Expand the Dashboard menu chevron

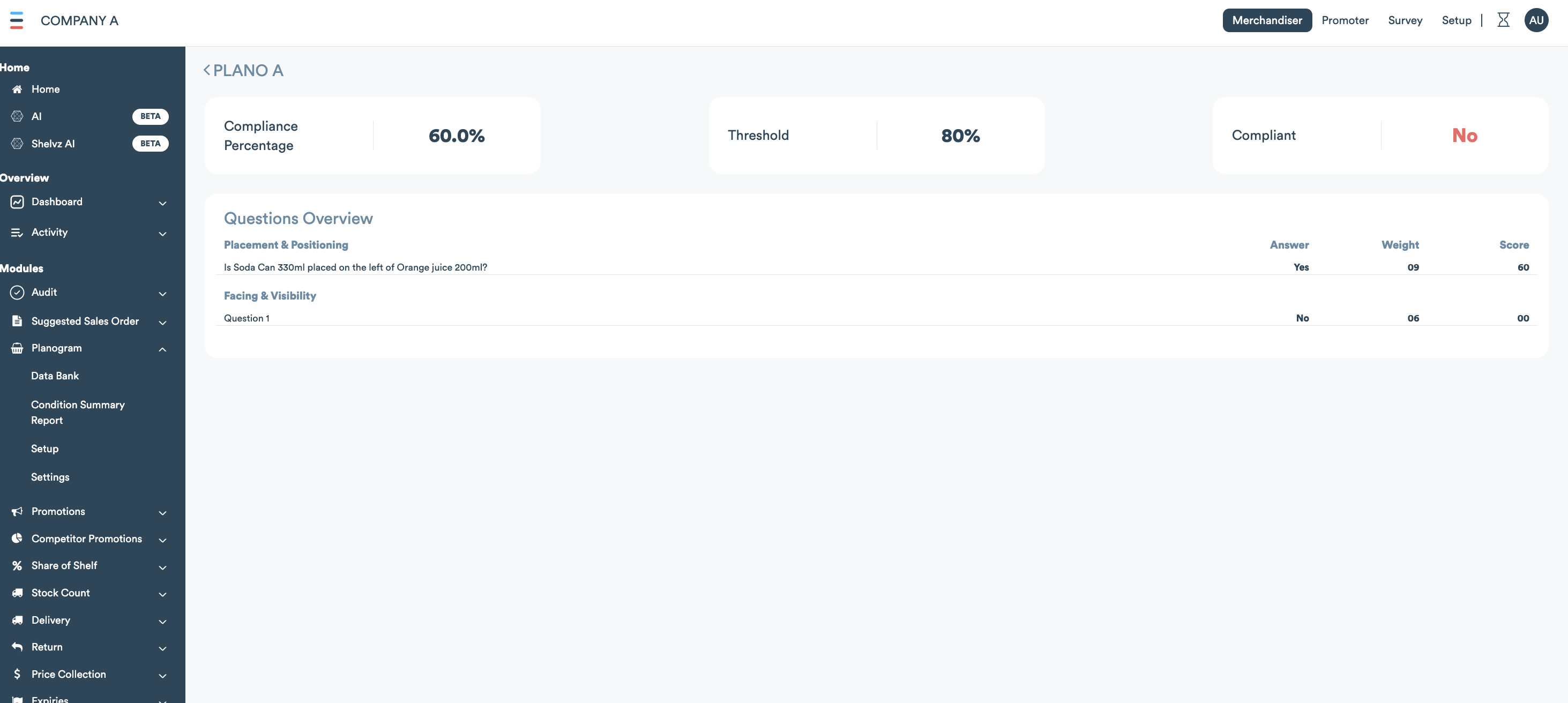pyautogui.click(x=162, y=203)
